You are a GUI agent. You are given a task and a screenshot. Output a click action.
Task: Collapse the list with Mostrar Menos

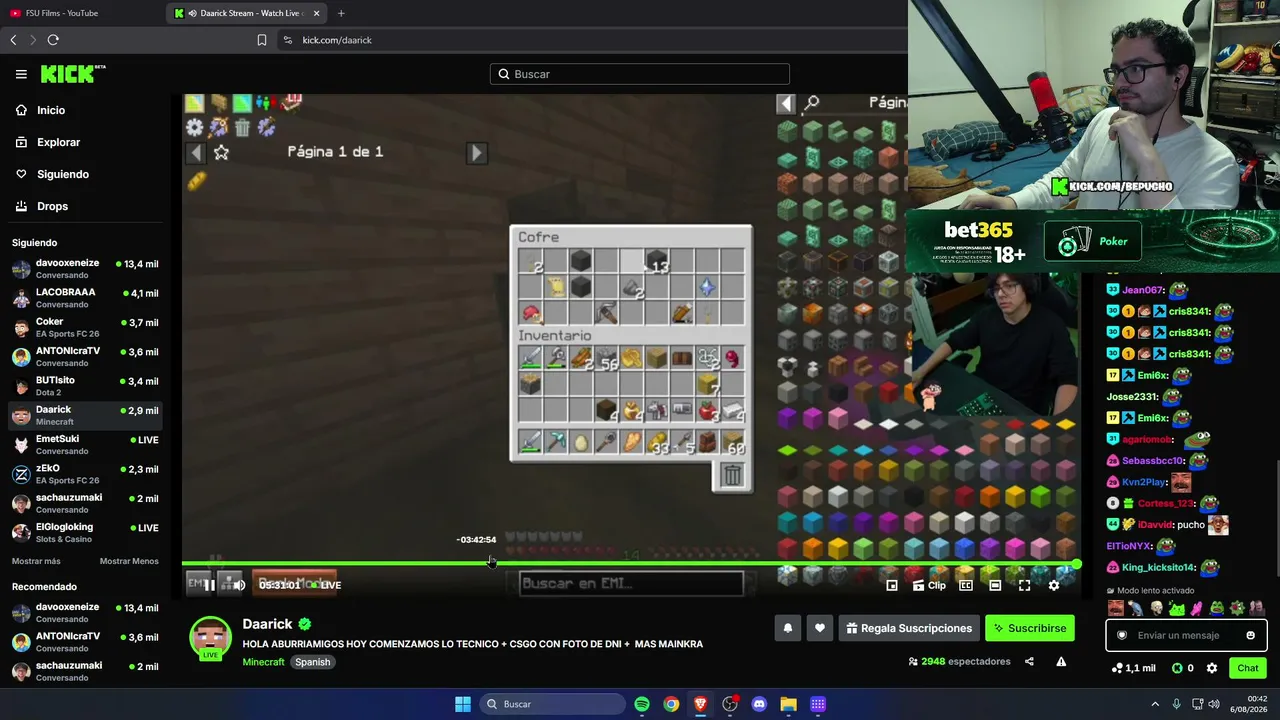[x=129, y=561]
